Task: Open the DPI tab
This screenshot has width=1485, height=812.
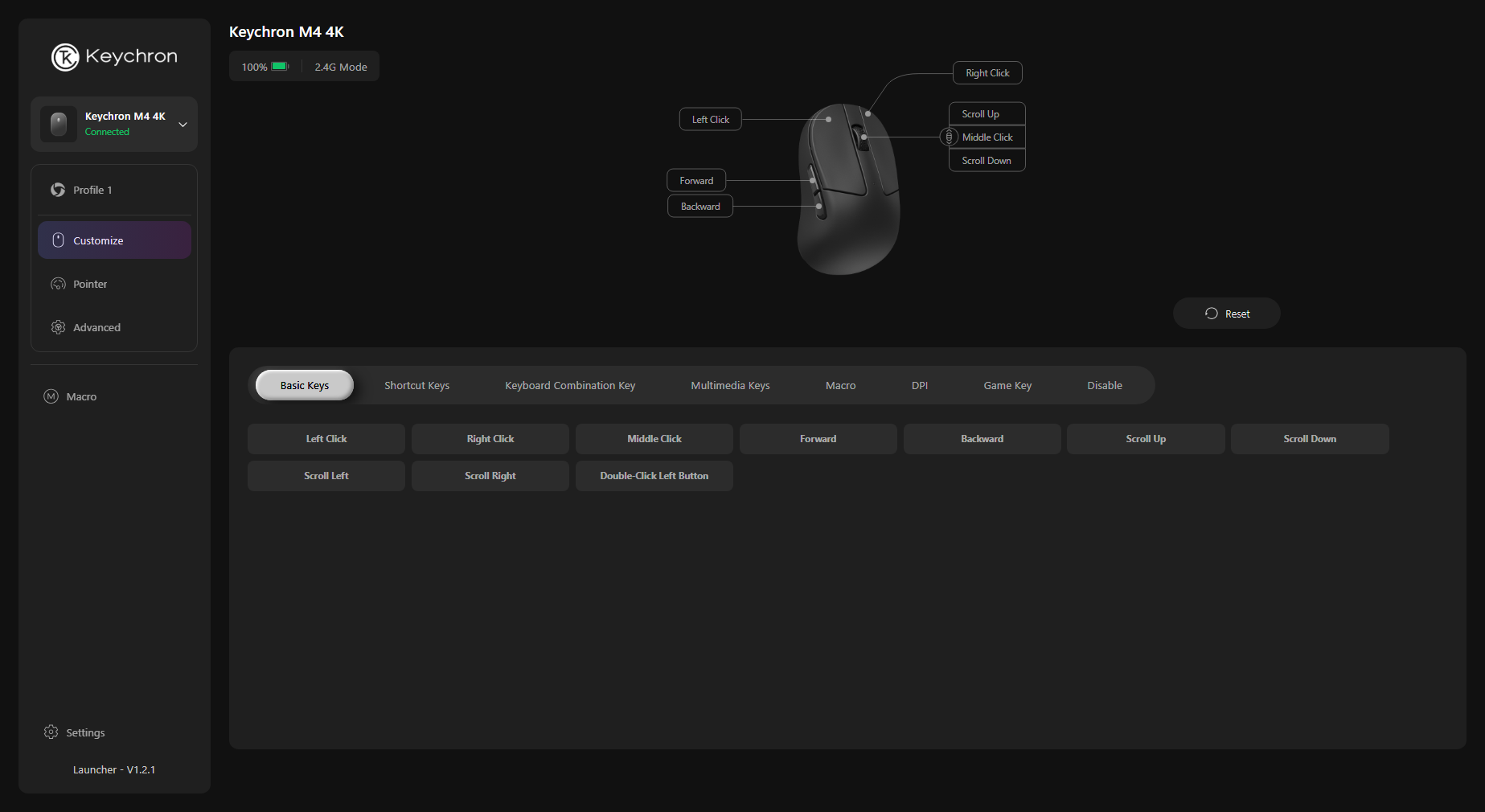Action: pyautogui.click(x=920, y=386)
